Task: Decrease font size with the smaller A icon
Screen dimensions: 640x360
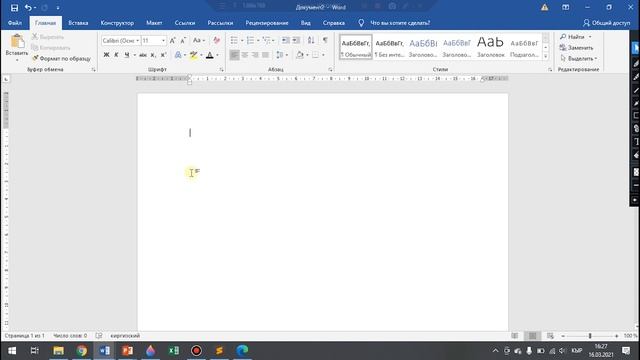Action: pyautogui.click(x=183, y=40)
